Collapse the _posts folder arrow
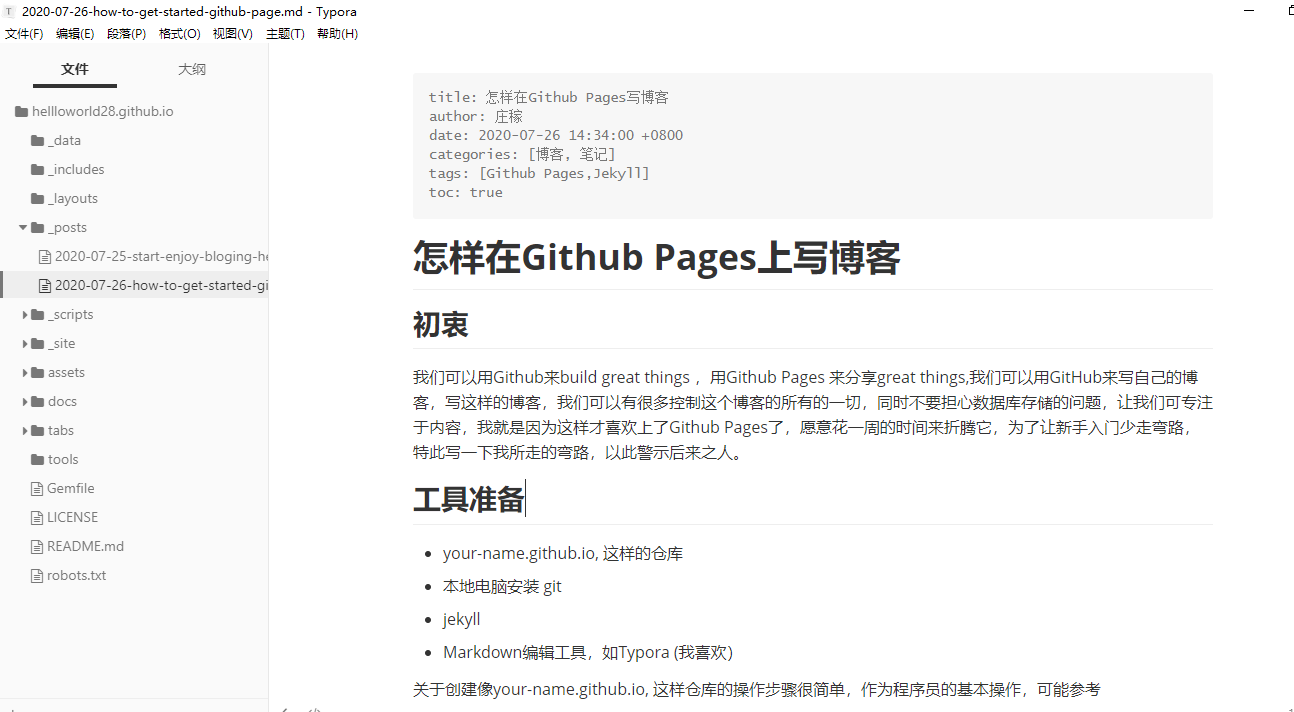The height and width of the screenshot is (712, 1294). 23,228
